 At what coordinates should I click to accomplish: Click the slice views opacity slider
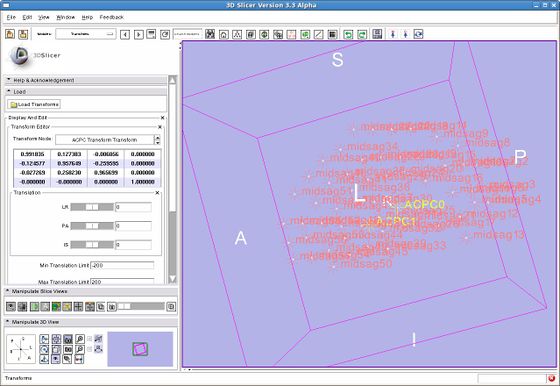pyautogui.click(x=141, y=306)
